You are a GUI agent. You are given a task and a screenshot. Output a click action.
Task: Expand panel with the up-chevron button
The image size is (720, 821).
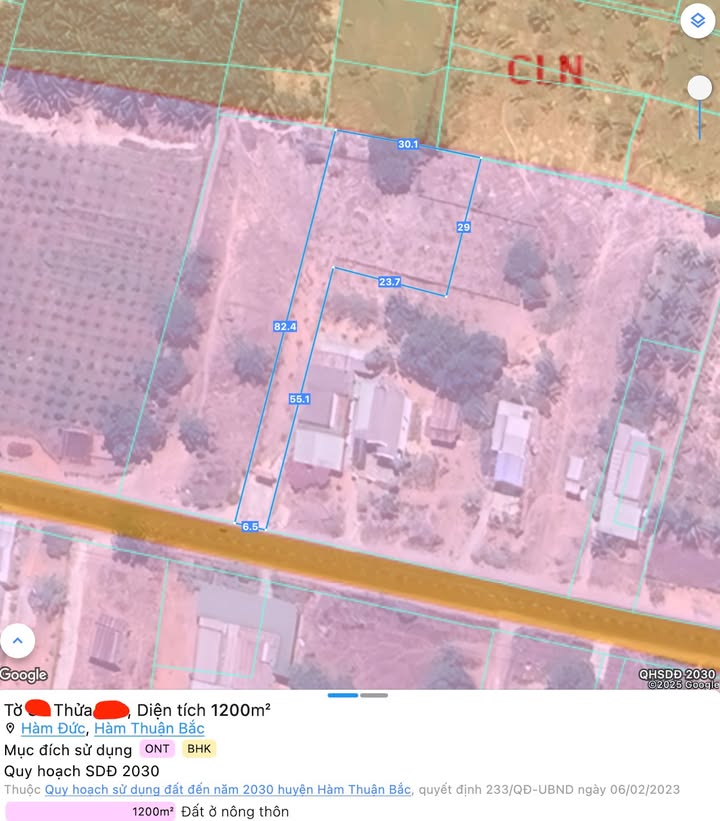click(17, 641)
